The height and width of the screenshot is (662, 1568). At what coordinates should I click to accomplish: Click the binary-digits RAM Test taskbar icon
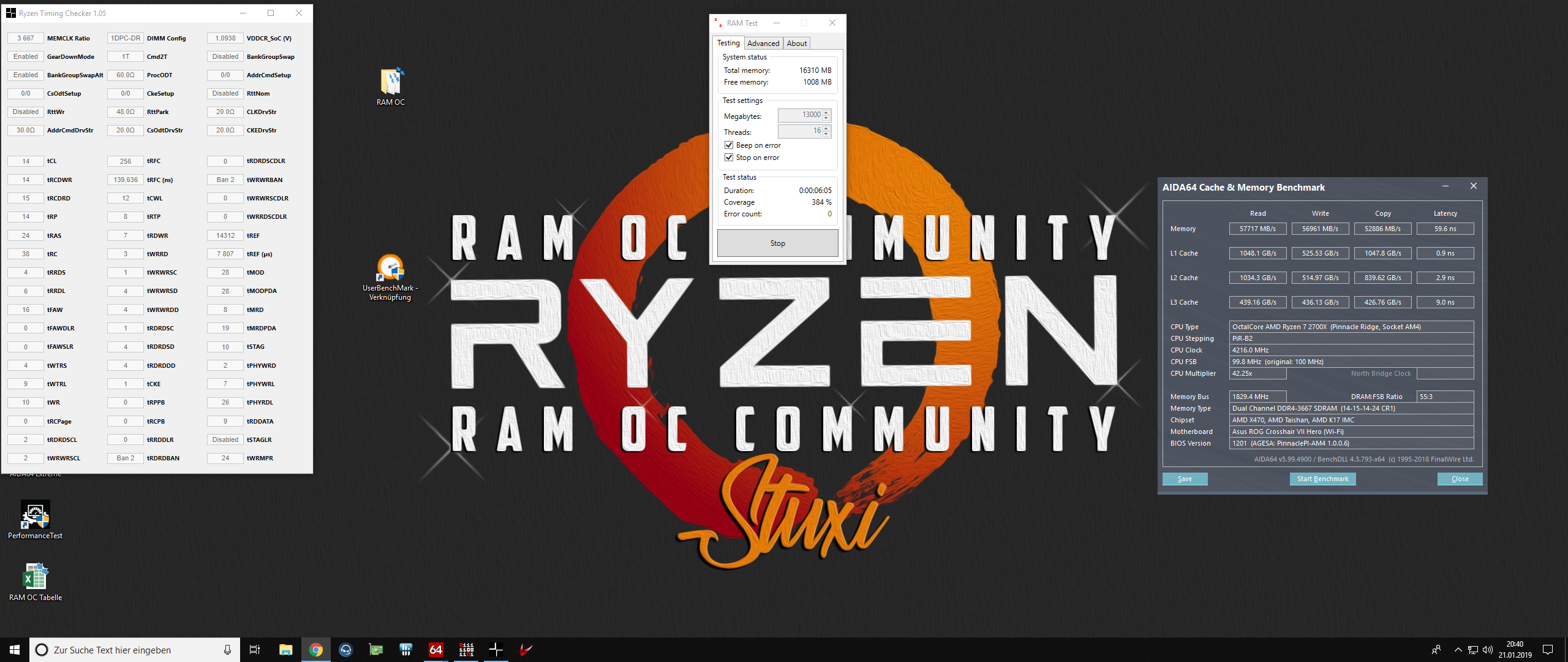pos(466,650)
